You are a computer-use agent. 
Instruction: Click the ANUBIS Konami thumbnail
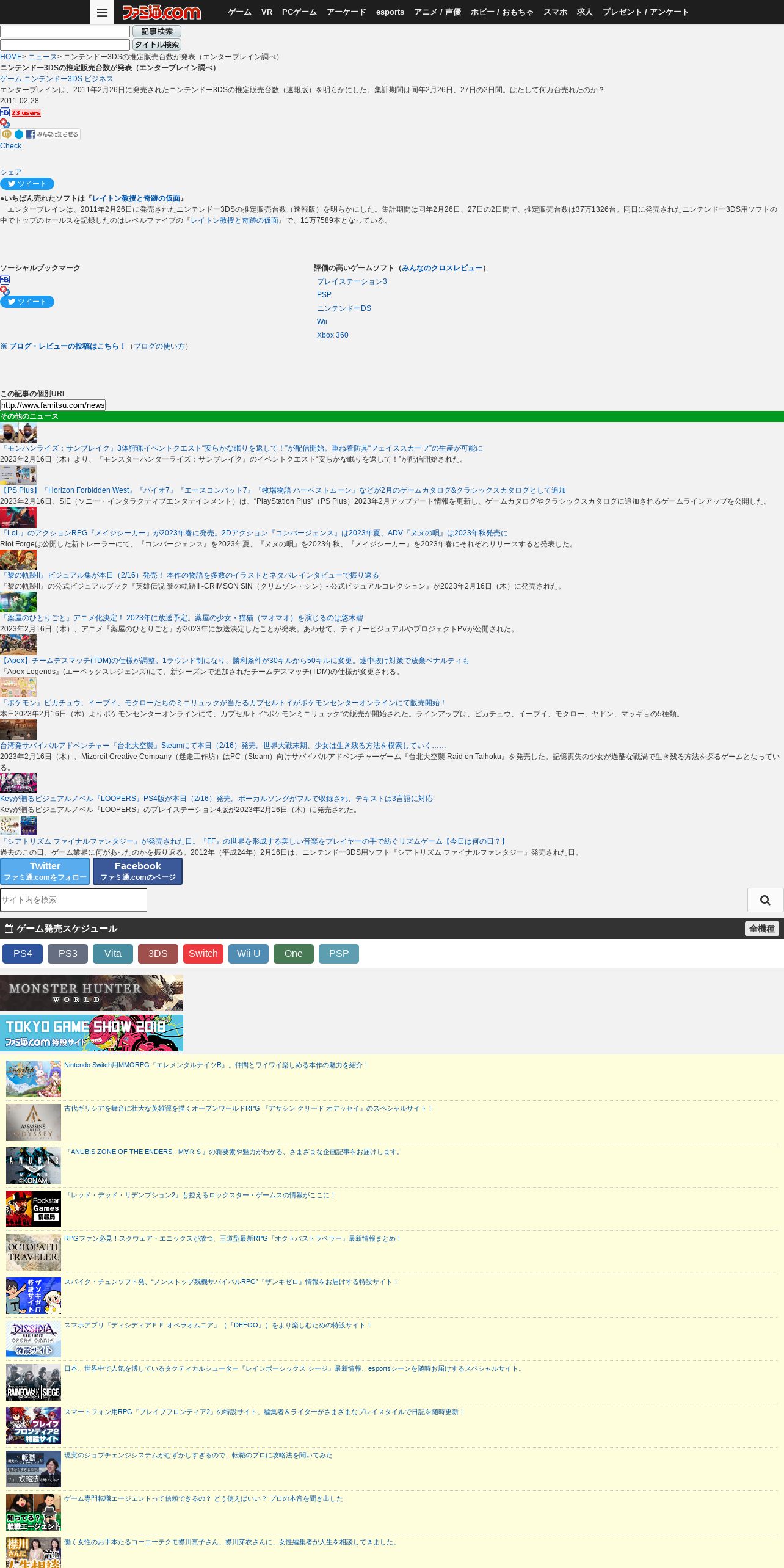[34, 1166]
